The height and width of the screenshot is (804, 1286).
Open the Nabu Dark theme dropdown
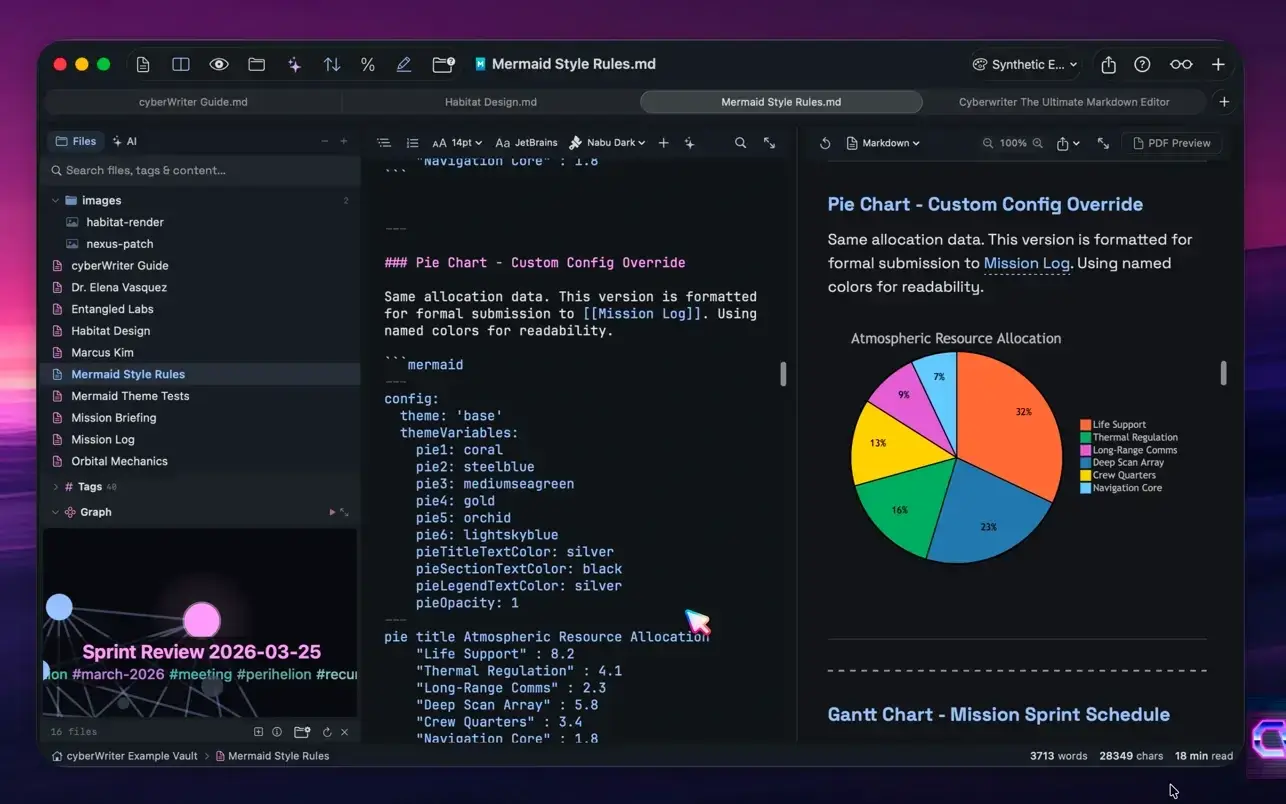(607, 143)
